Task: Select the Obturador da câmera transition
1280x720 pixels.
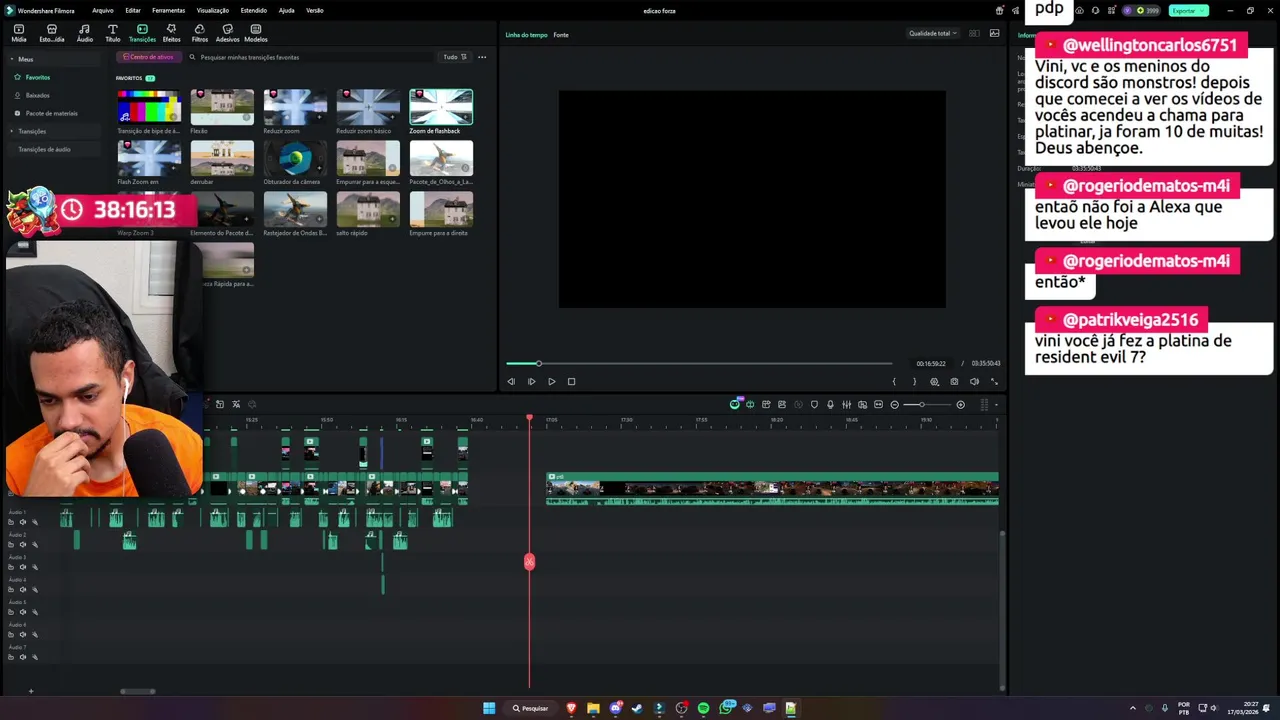Action: [x=295, y=158]
